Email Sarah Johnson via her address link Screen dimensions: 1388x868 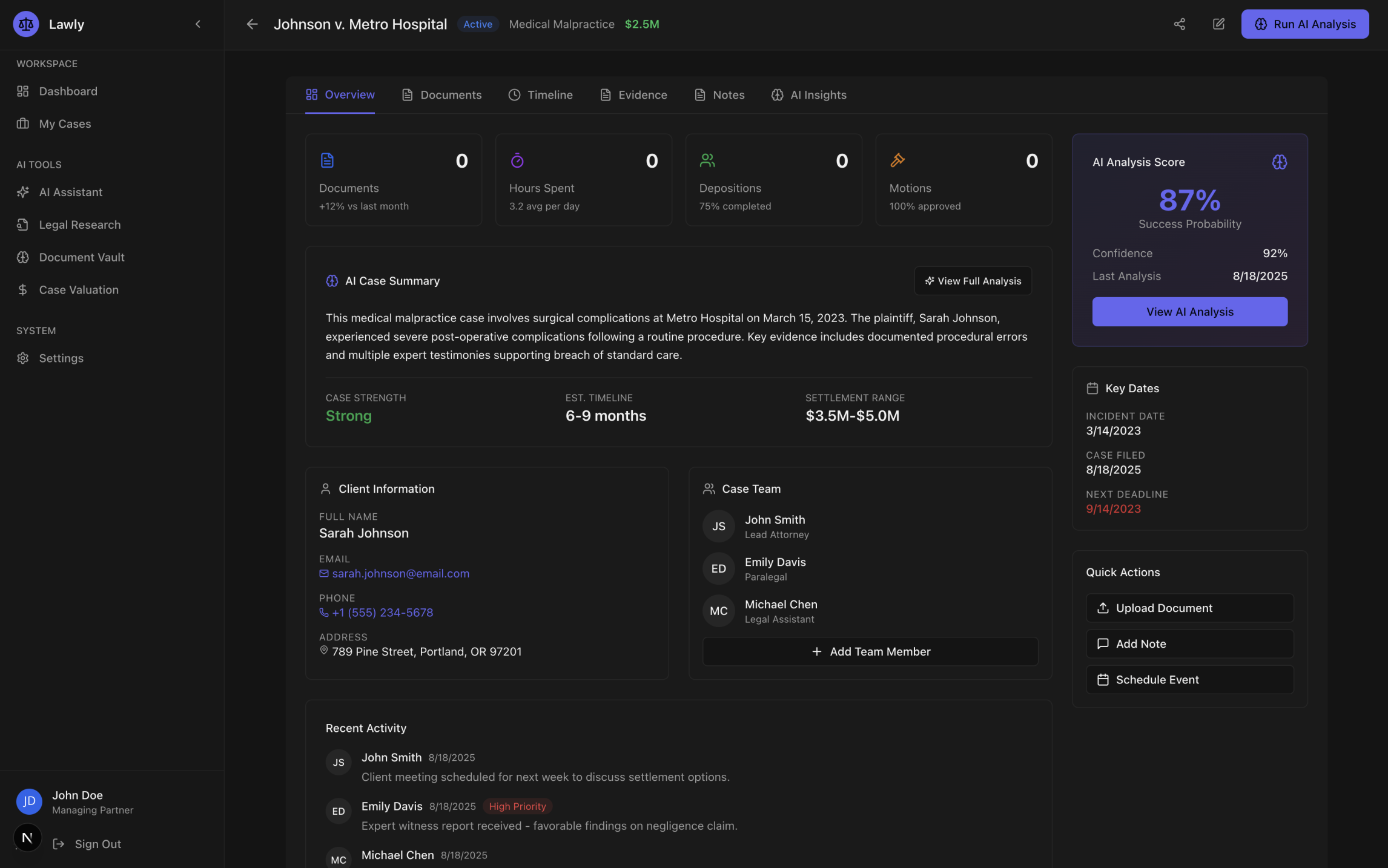400,573
